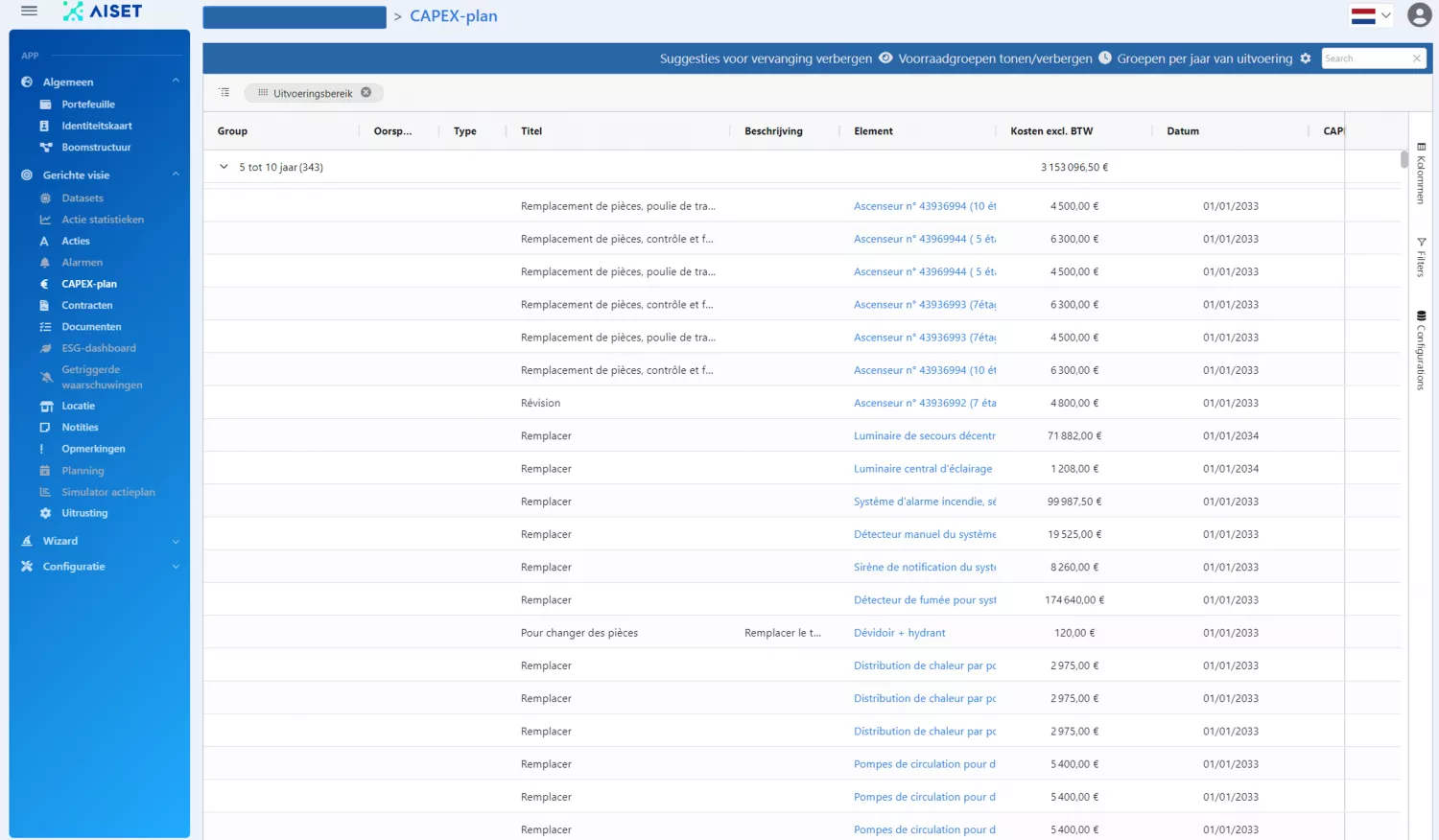Select cost cell 99 987,50 €
This screenshot has width=1439, height=840.
[x=1074, y=502]
